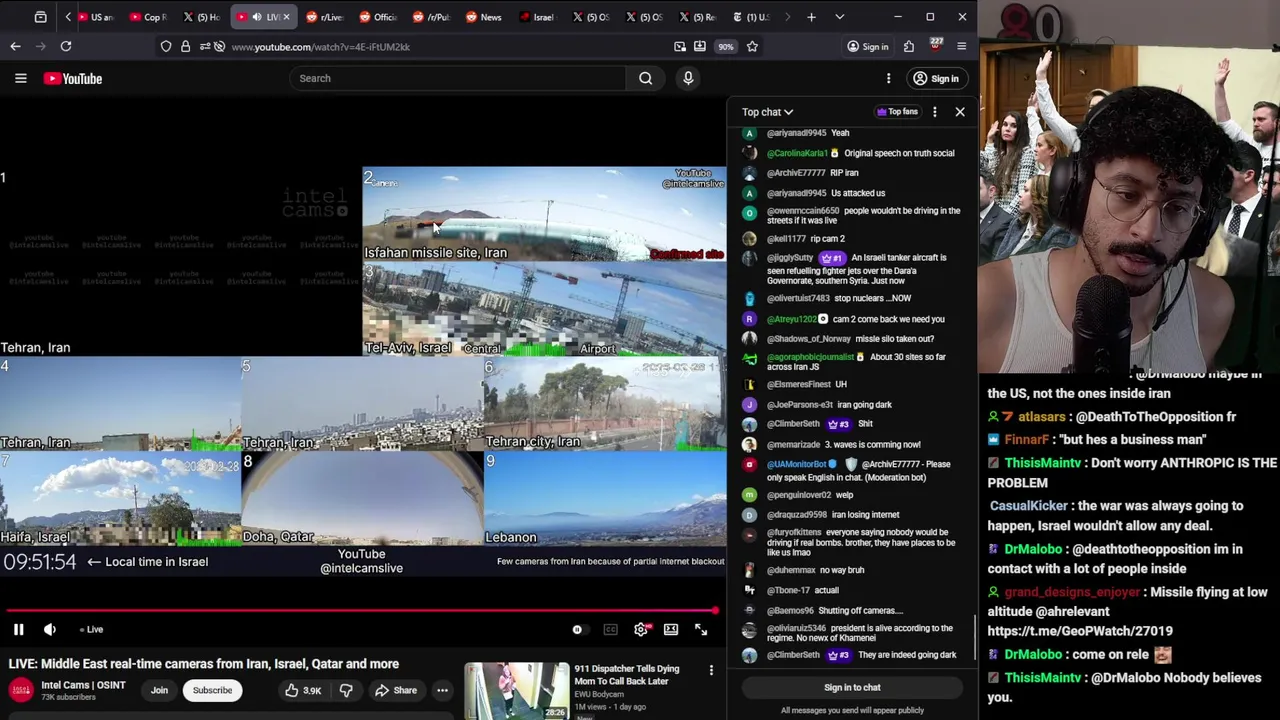
Task: Click the Subscribe button
Action: click(212, 690)
